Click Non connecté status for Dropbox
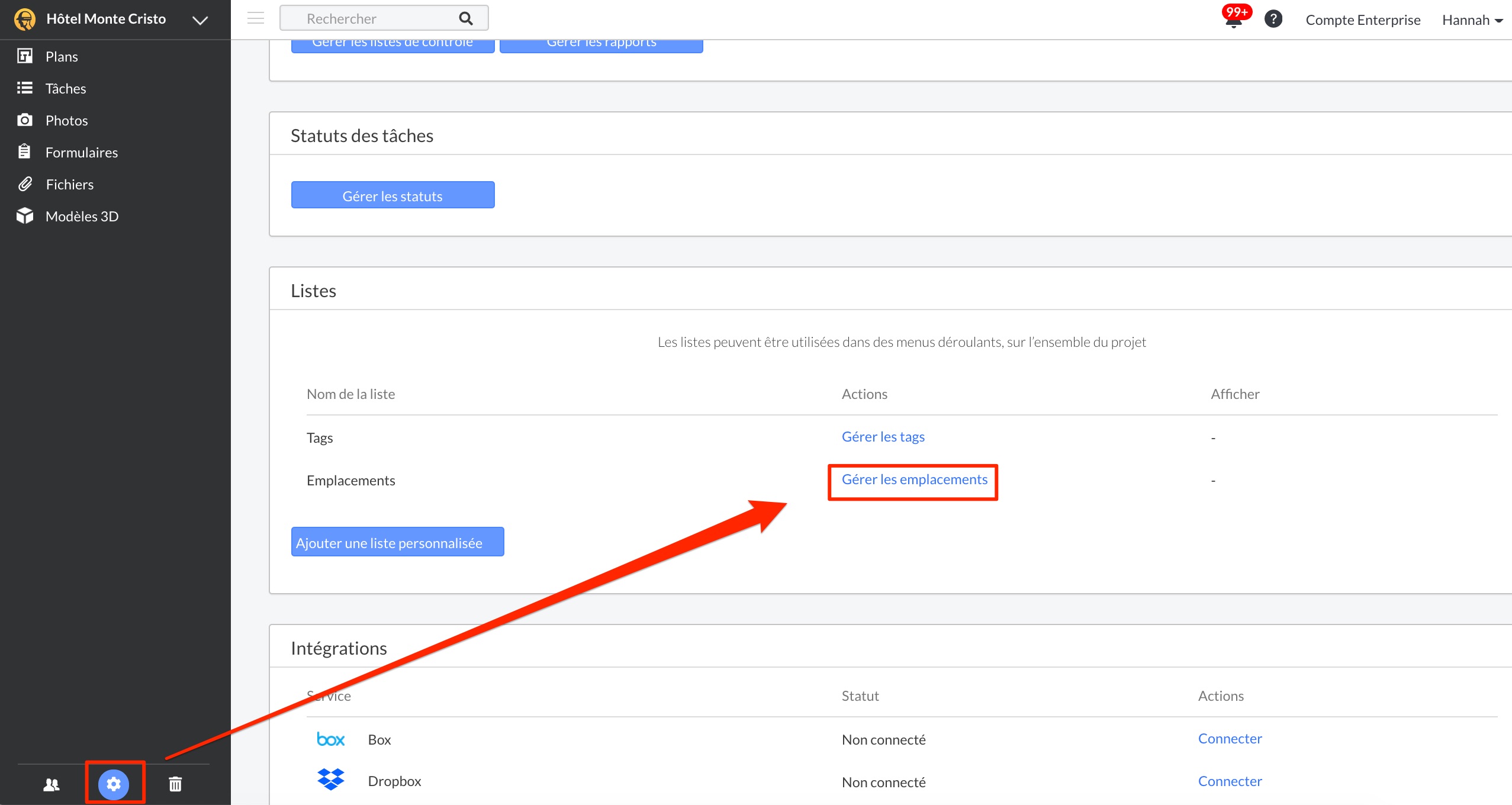The image size is (1512, 805). (x=883, y=783)
